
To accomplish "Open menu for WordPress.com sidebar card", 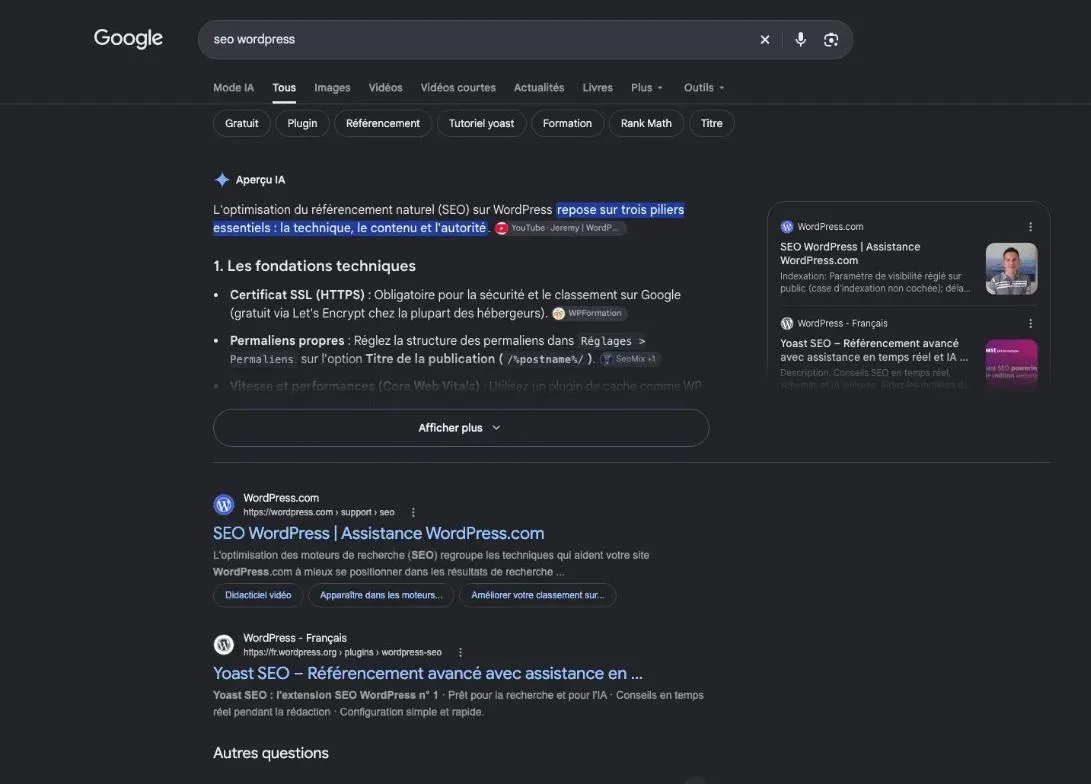I will click(x=1030, y=227).
